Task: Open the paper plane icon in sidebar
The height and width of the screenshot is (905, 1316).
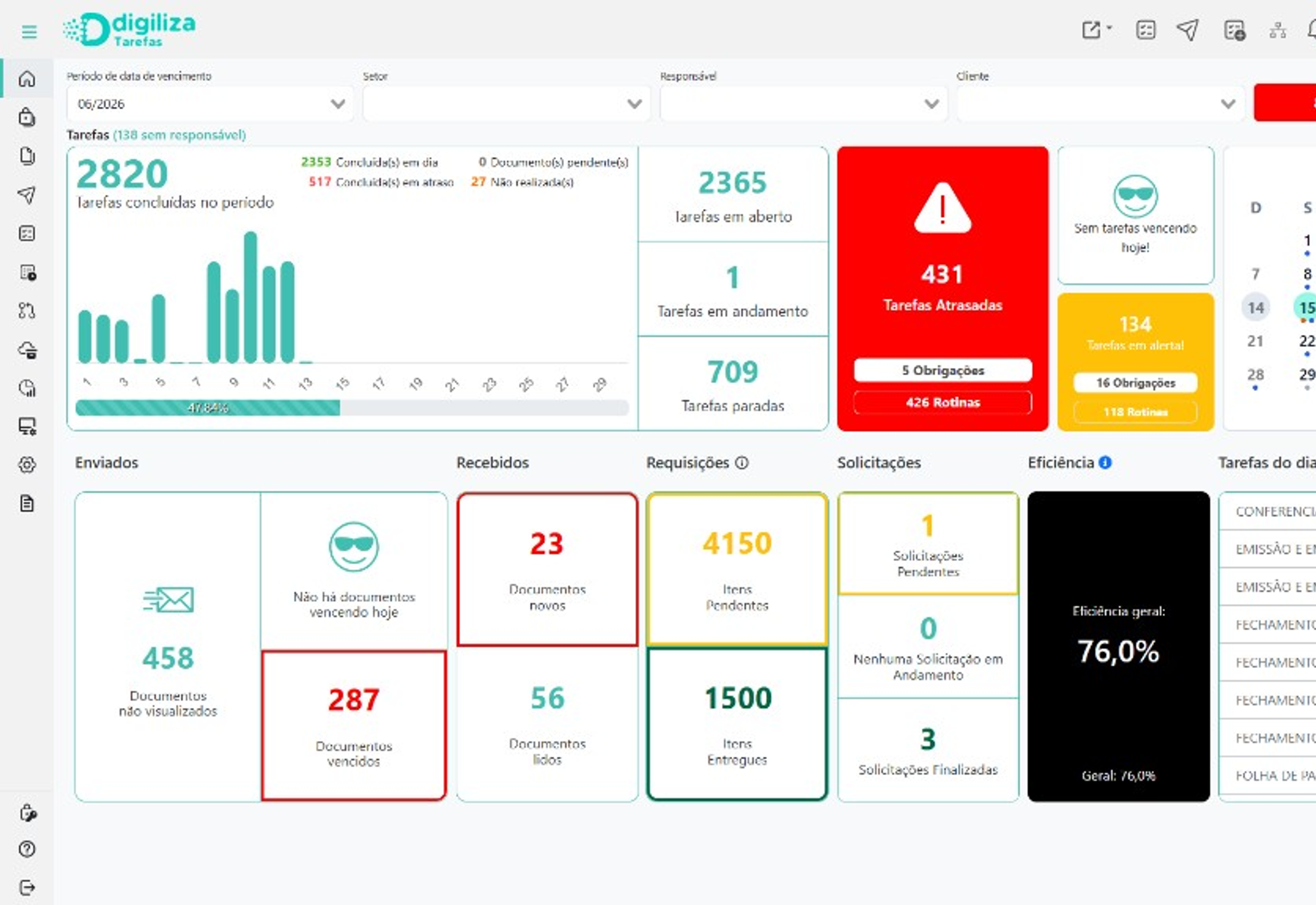Action: (27, 194)
